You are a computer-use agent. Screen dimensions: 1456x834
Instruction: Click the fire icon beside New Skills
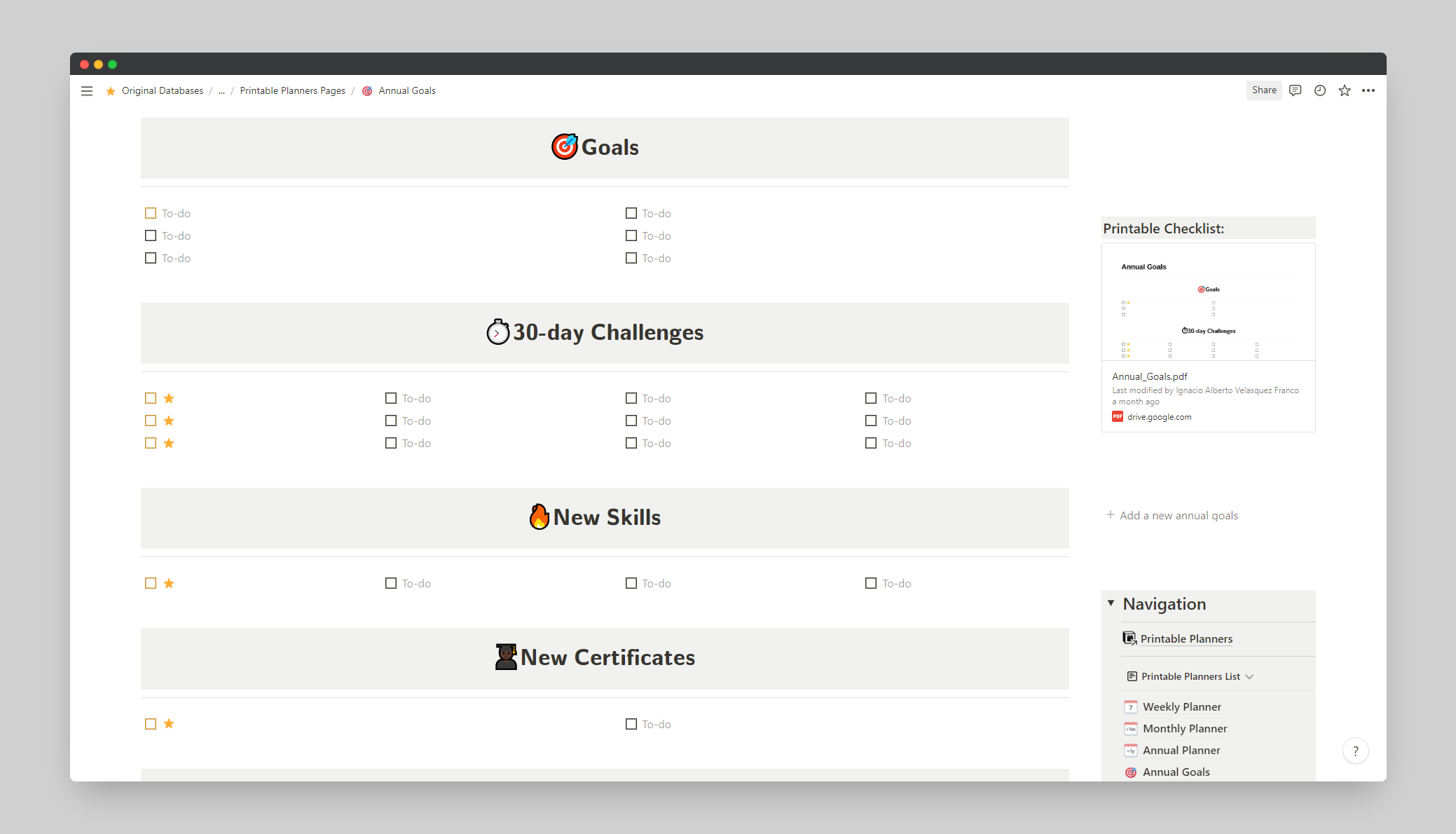(539, 517)
